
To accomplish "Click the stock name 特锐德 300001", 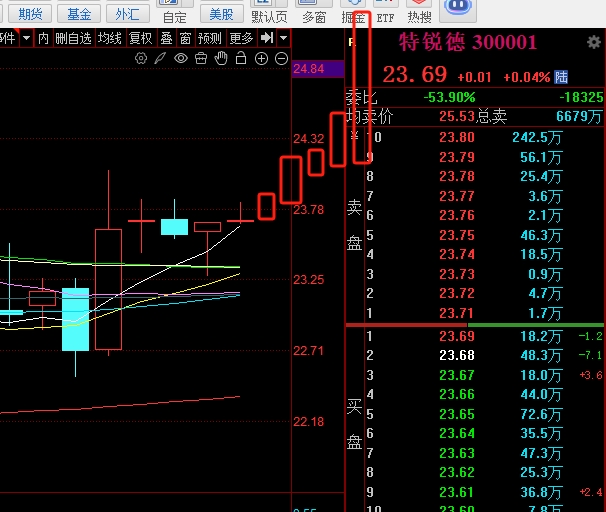I will (x=468, y=43).
